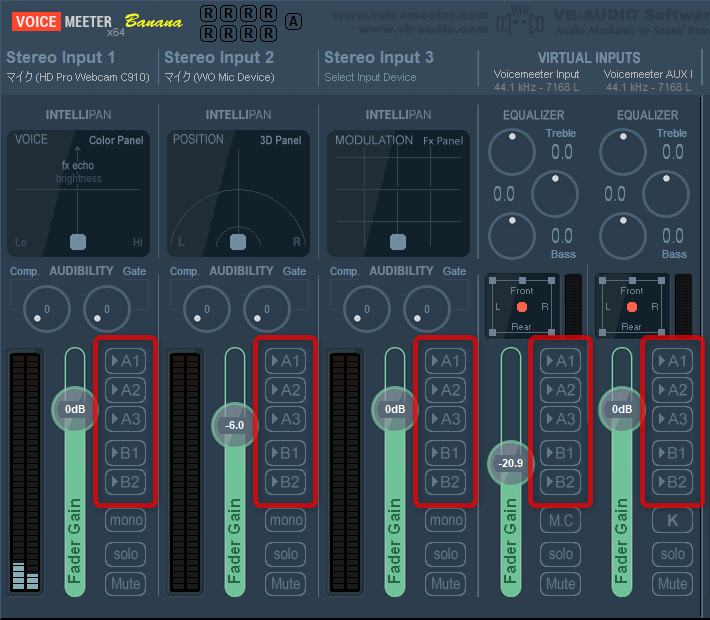The width and height of the screenshot is (710, 620).
Task: Click the Bass knob of Voicemeeter AUX equalizer
Action: pyautogui.click(x=623, y=236)
